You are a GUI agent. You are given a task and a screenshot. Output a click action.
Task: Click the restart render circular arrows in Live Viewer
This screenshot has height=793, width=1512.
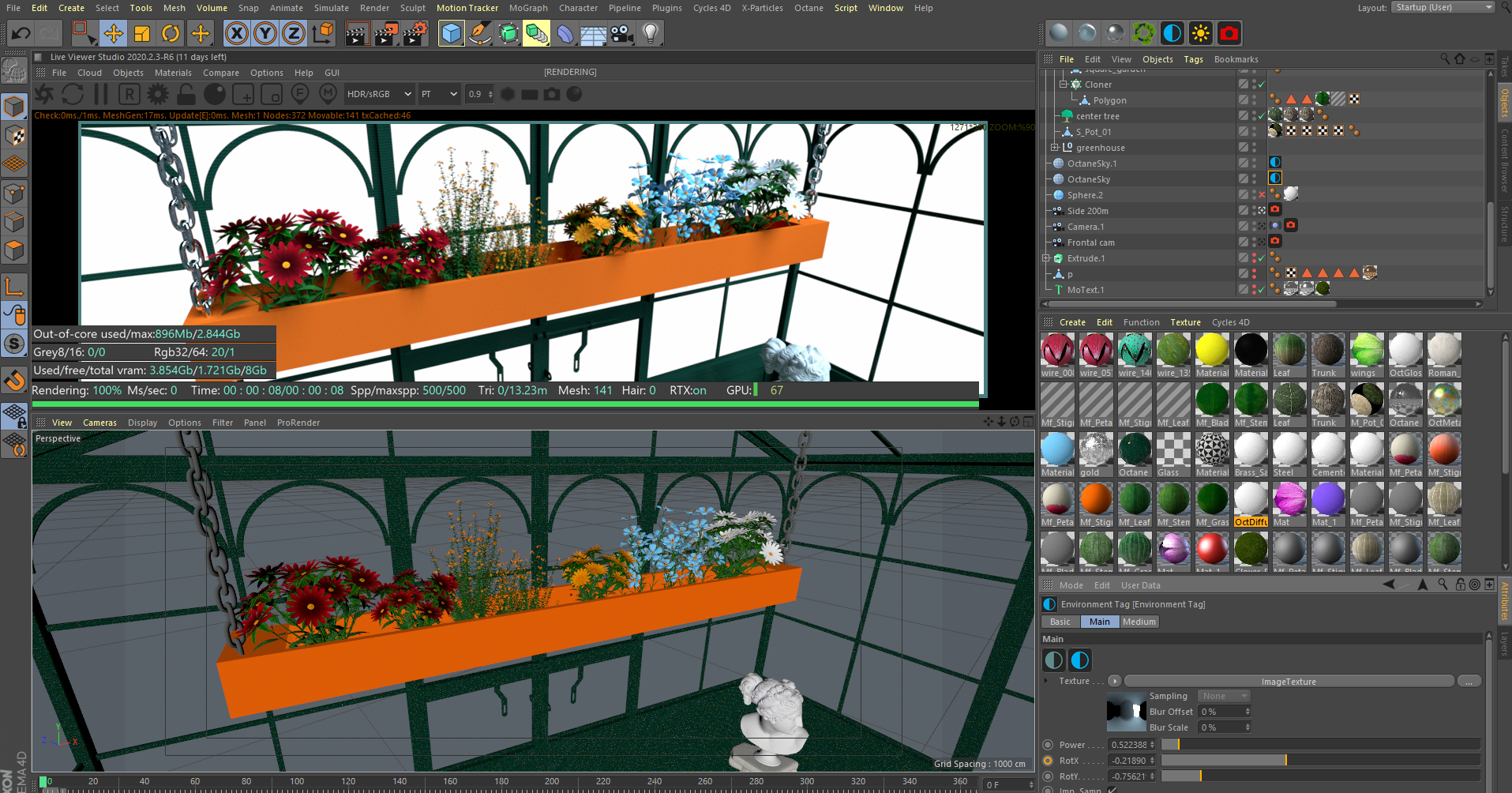73,94
